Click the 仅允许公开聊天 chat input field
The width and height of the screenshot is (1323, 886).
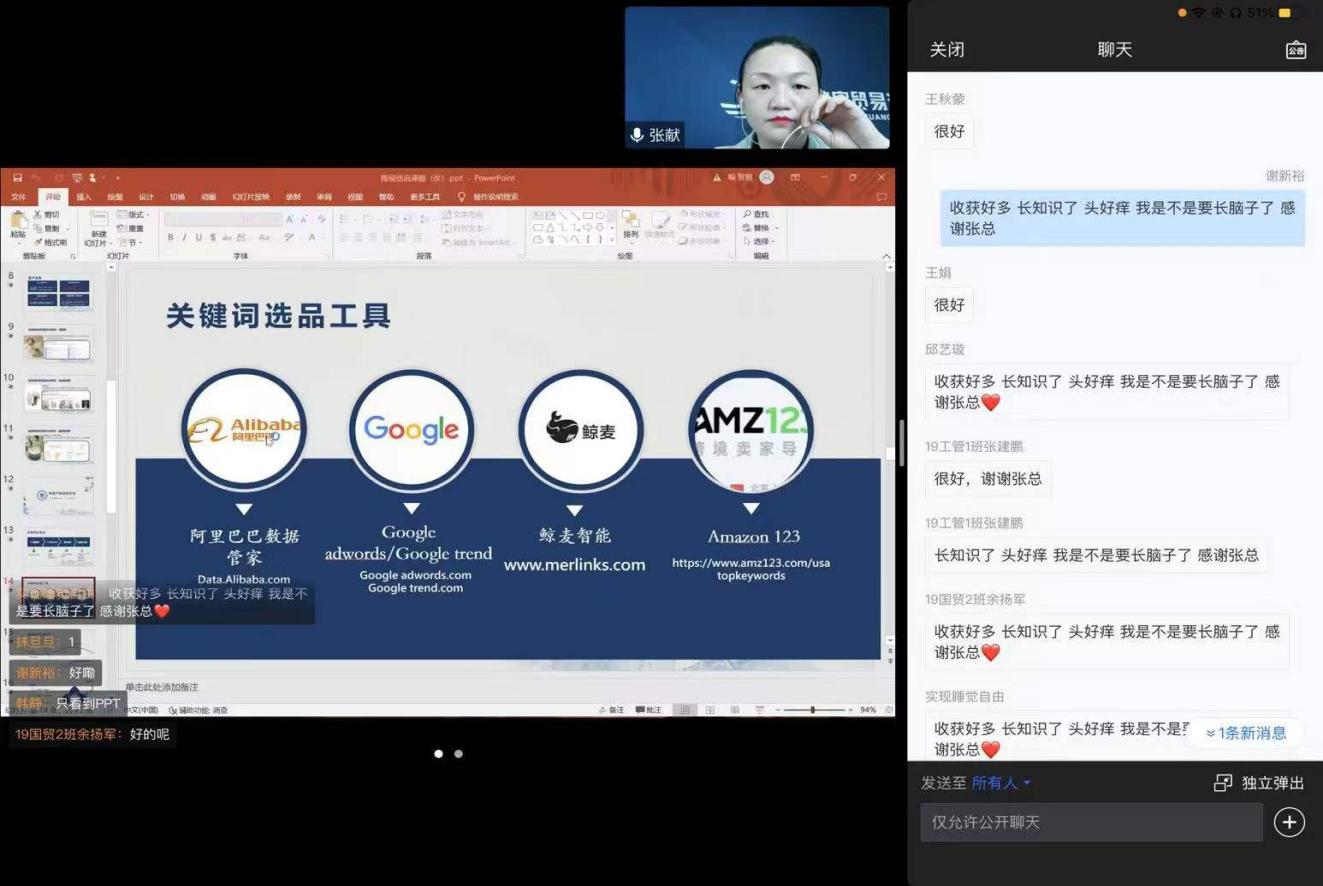coord(1091,822)
